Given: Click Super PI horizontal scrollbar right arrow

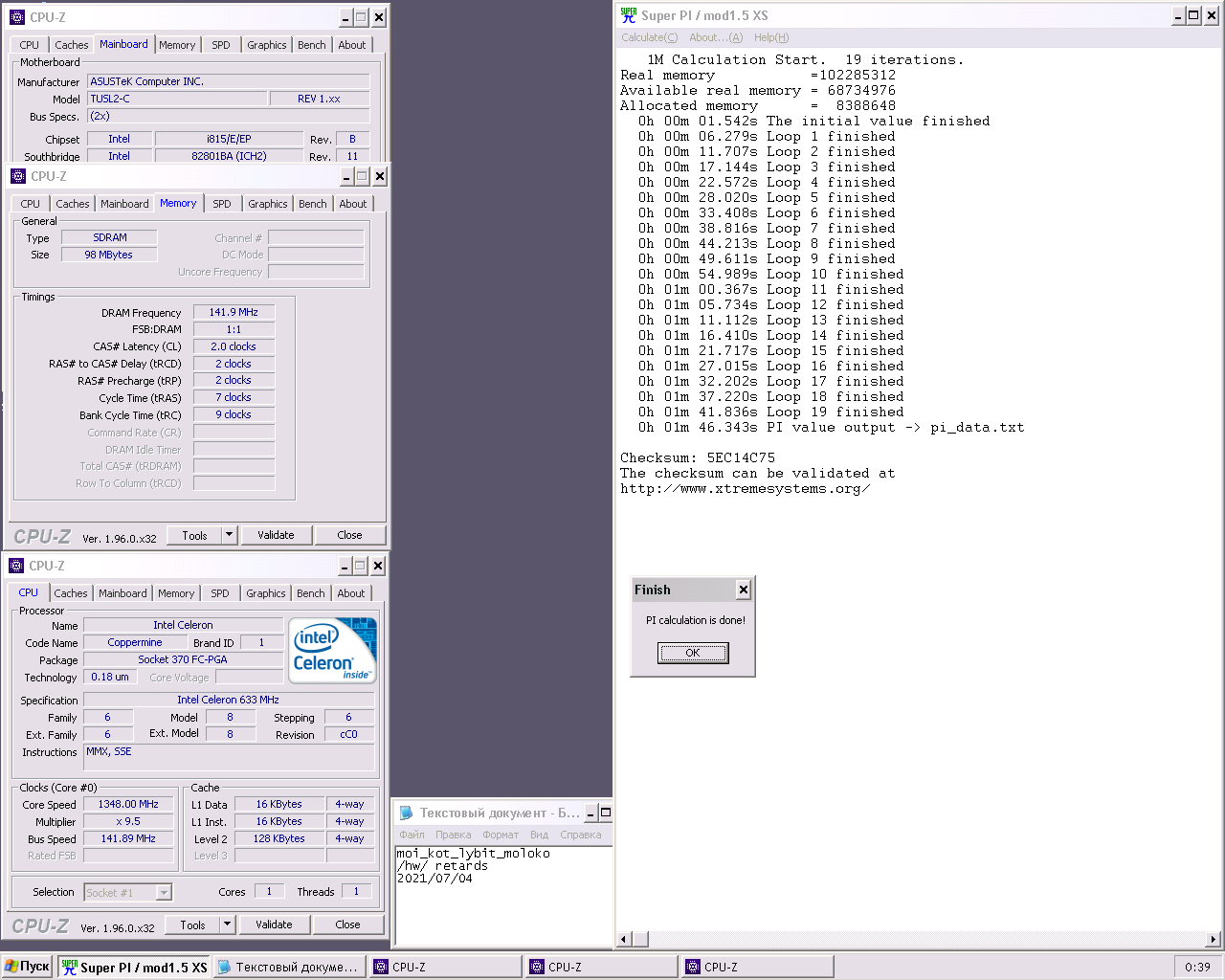Looking at the screenshot, I should point(1214,939).
